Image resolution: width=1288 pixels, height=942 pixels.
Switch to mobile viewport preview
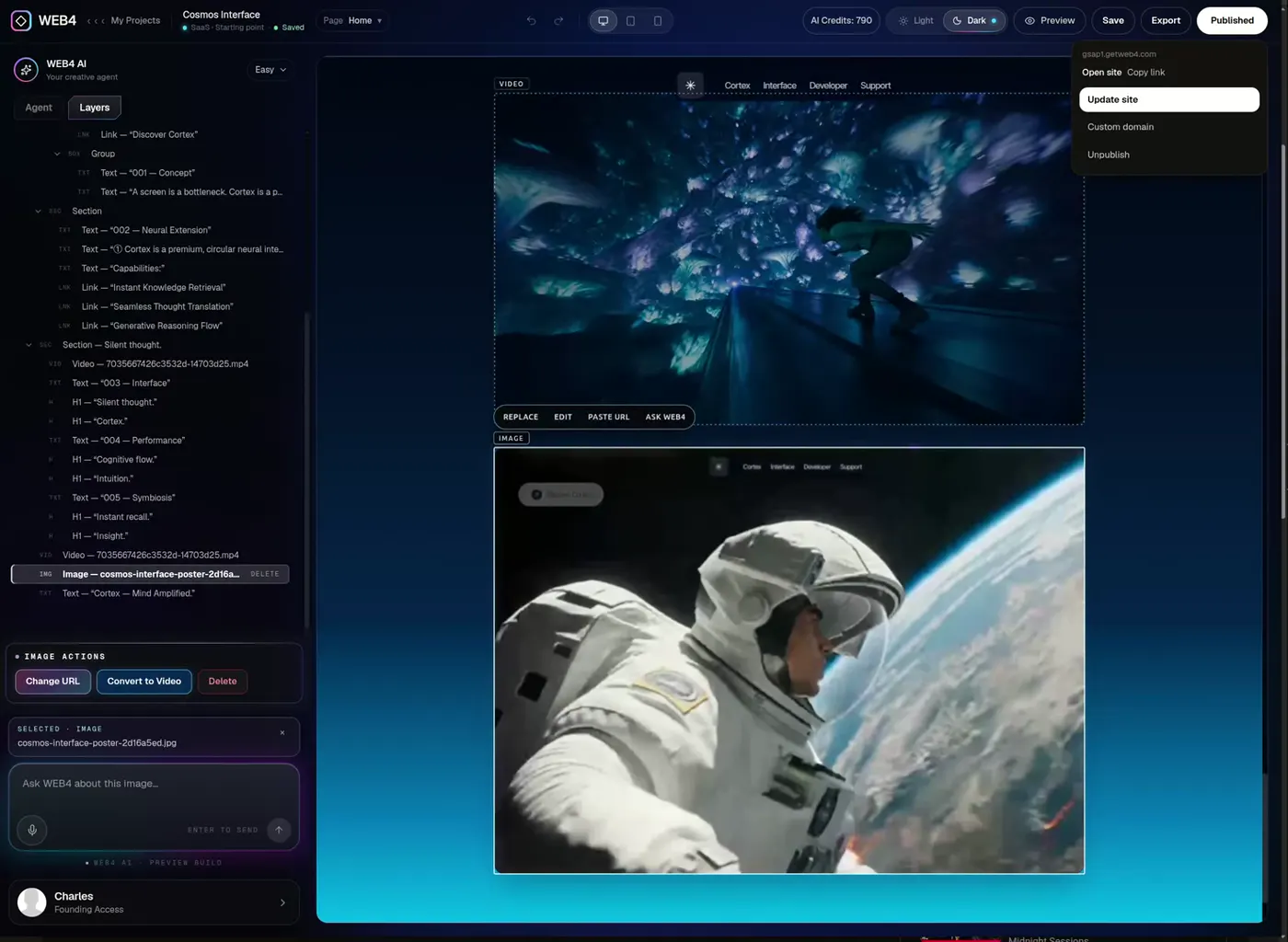(657, 20)
